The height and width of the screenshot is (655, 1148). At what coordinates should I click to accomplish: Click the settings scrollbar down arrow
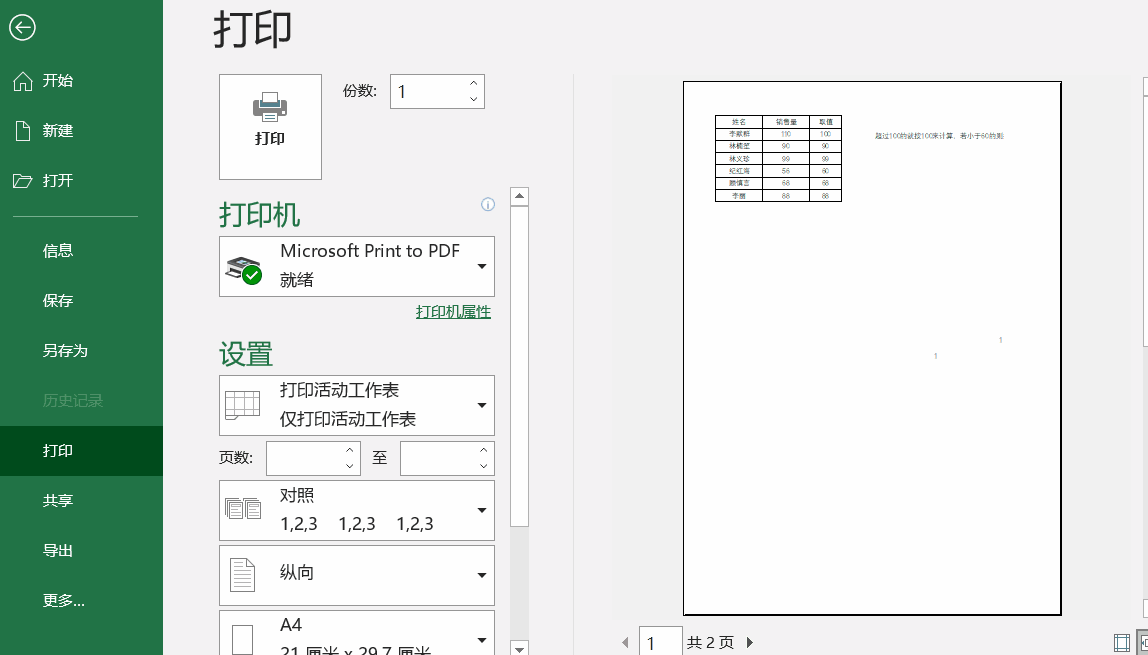coord(519,648)
